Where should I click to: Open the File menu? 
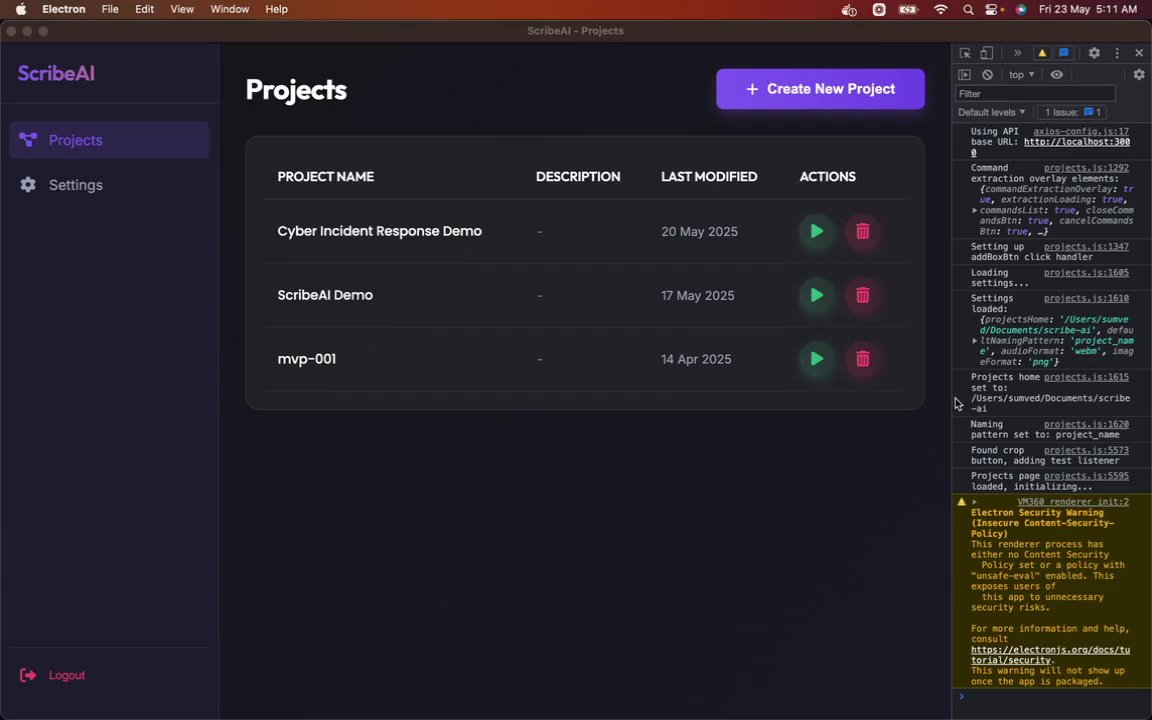point(110,9)
